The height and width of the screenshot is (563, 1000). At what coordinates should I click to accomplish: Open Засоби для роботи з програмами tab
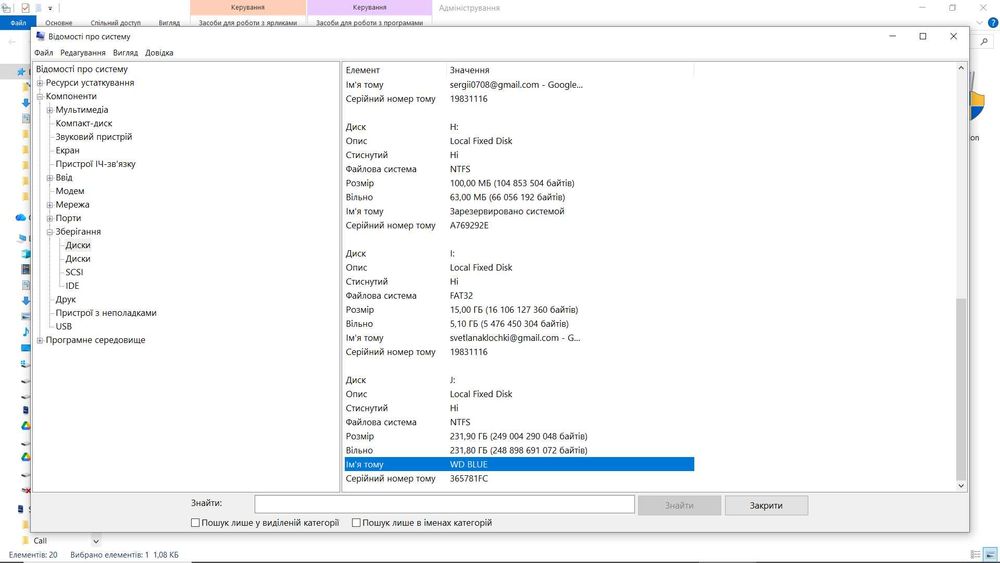point(369,23)
